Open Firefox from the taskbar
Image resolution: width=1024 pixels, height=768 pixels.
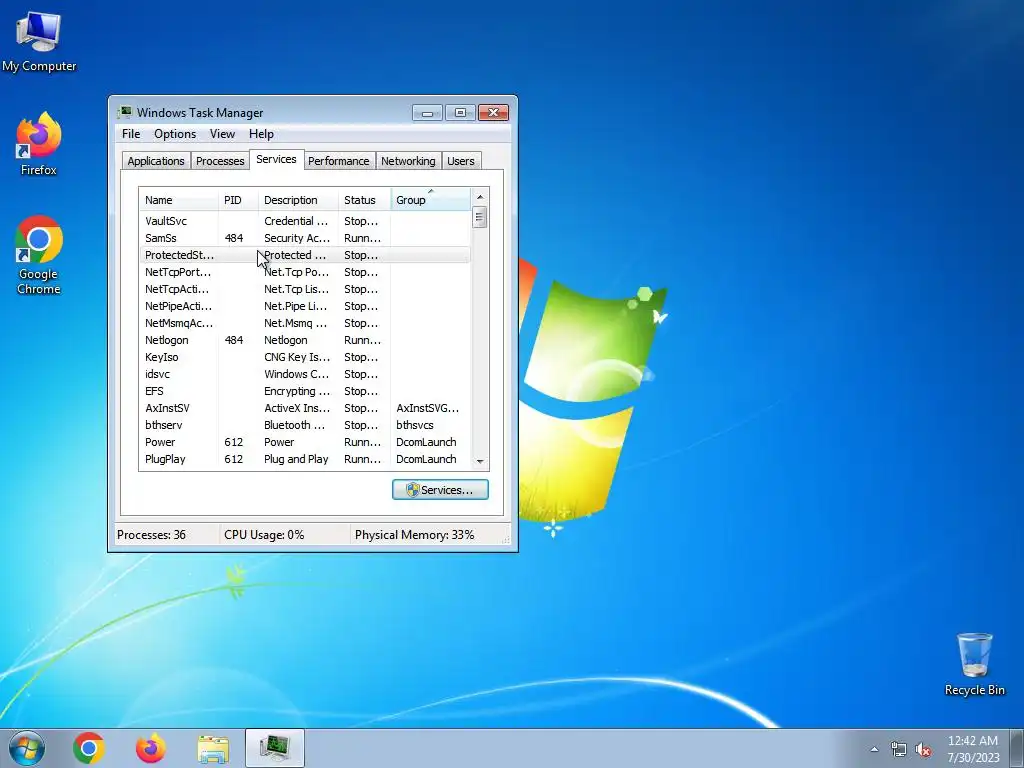pyautogui.click(x=150, y=748)
